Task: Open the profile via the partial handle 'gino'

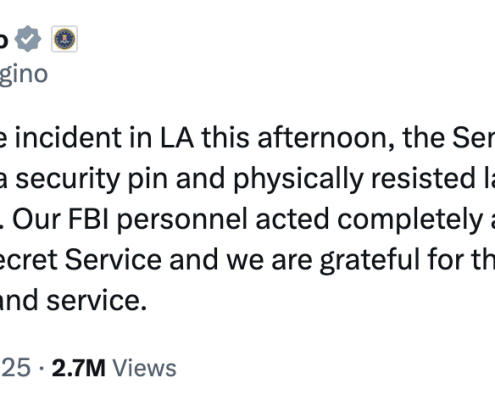Action: pos(23,75)
